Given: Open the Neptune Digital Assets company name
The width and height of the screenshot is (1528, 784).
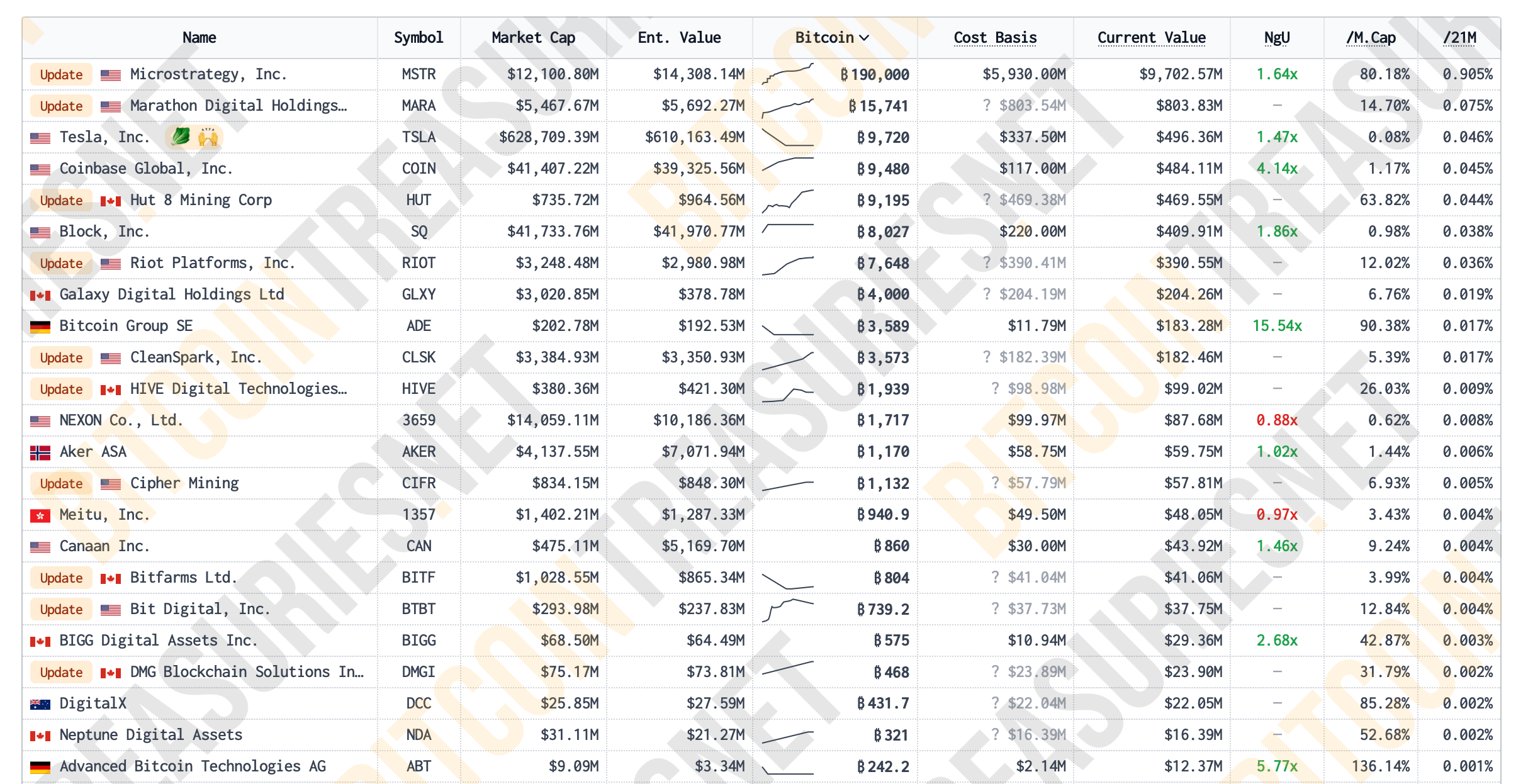Looking at the screenshot, I should [151, 735].
